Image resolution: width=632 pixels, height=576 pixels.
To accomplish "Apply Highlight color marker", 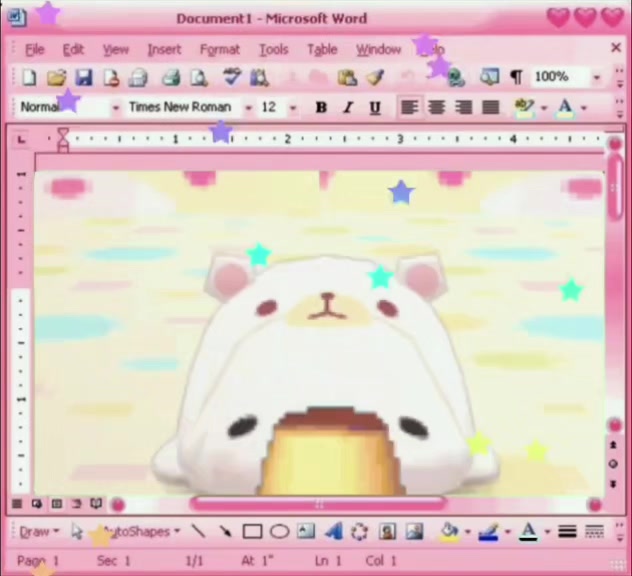I will tap(524, 107).
